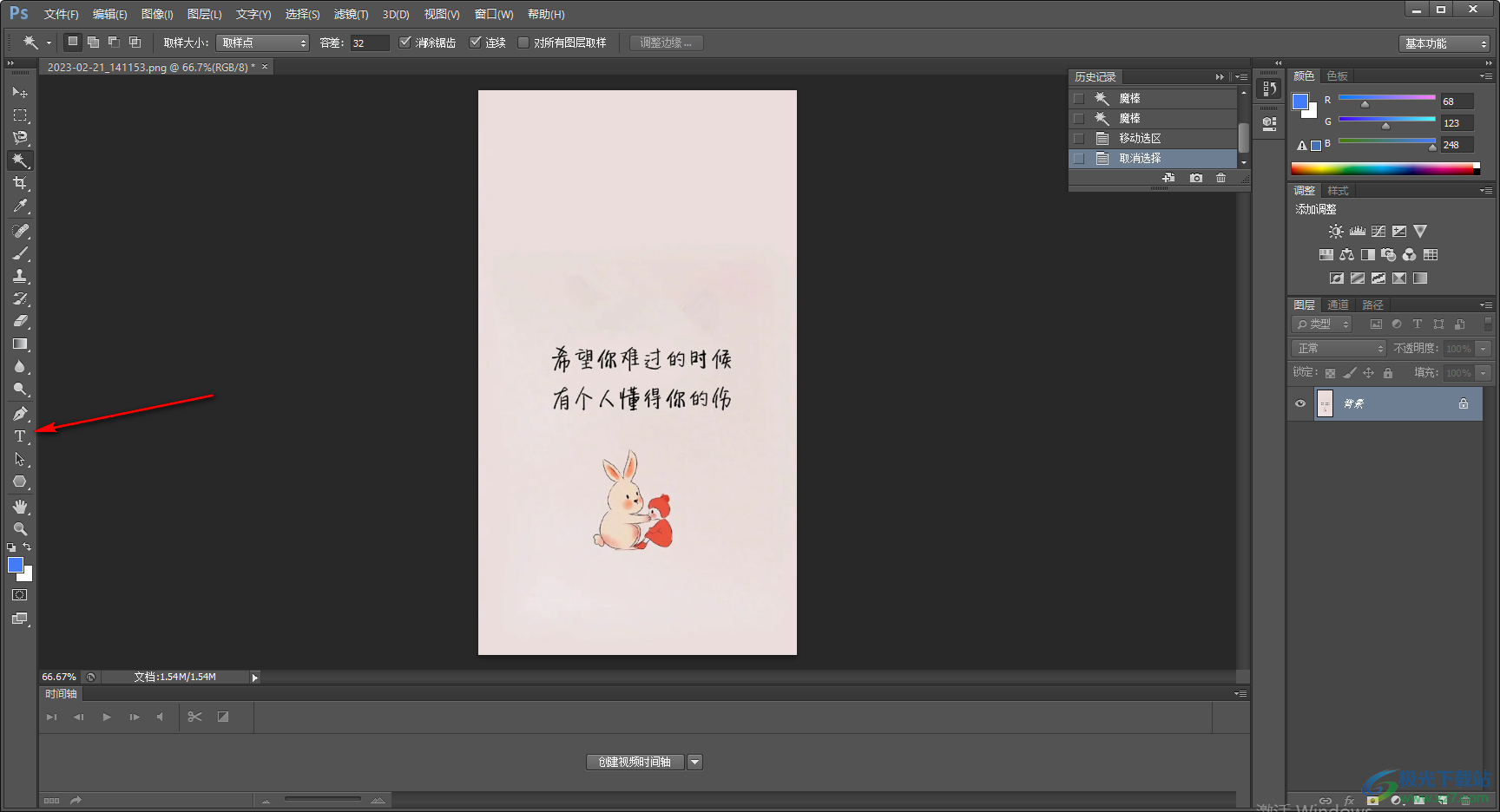Viewport: 1500px width, 812px height.
Task: Add Brightness/Contrast adjustment
Action: (1336, 232)
